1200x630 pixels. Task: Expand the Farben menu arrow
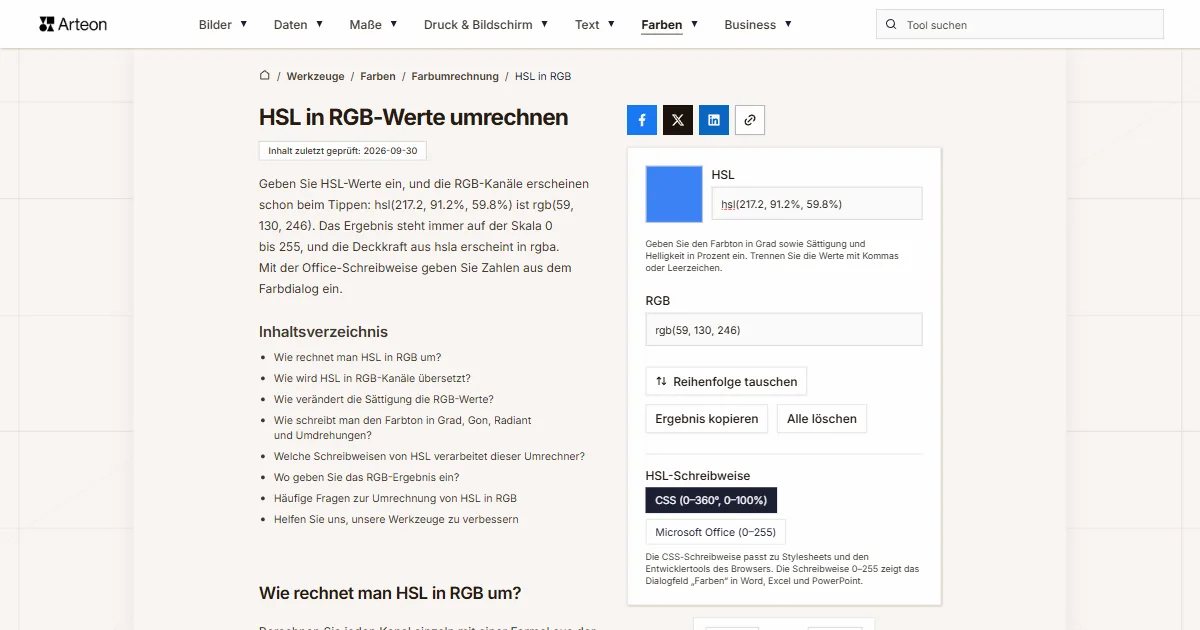694,24
